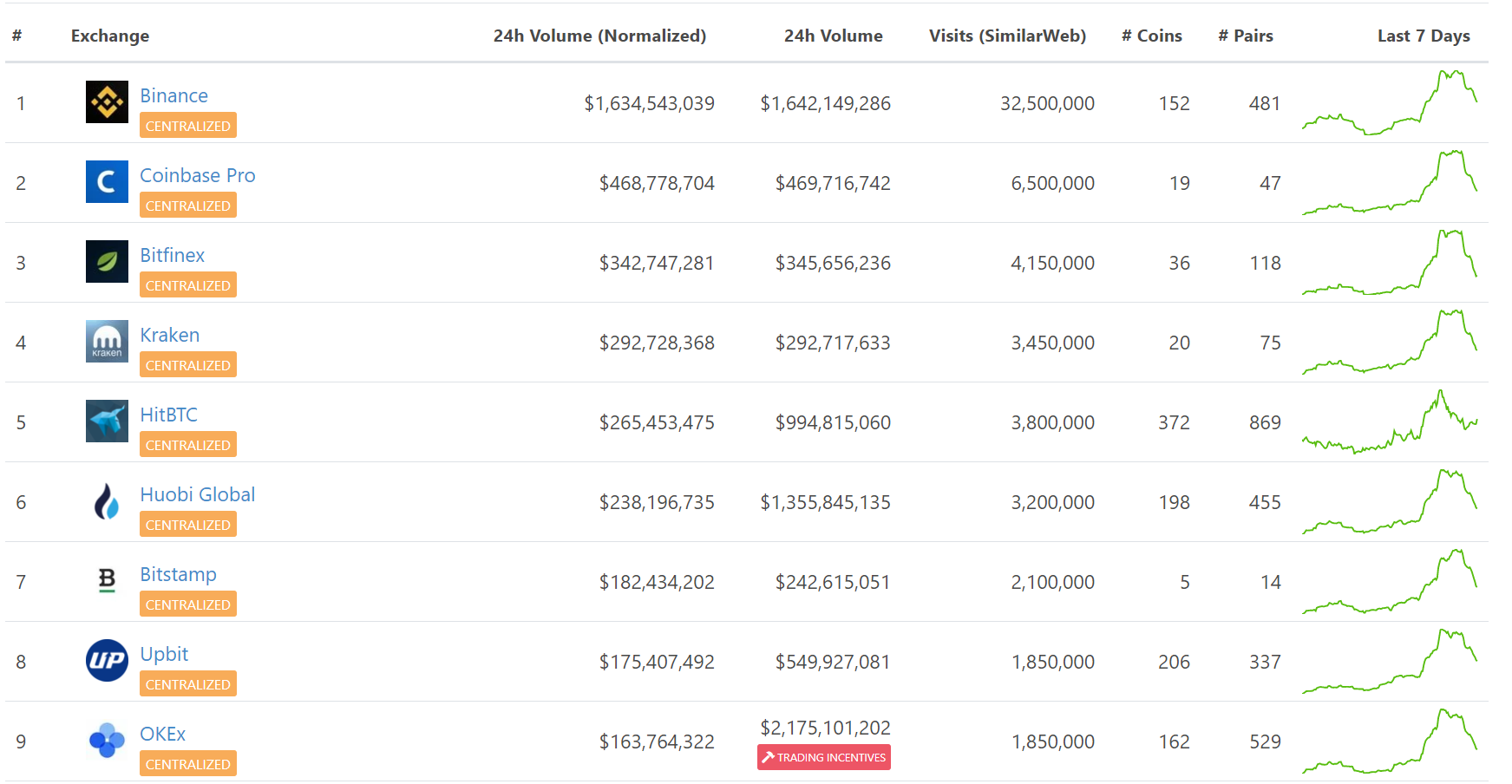Click Huobi Global volume $1,355,845,135

click(825, 502)
